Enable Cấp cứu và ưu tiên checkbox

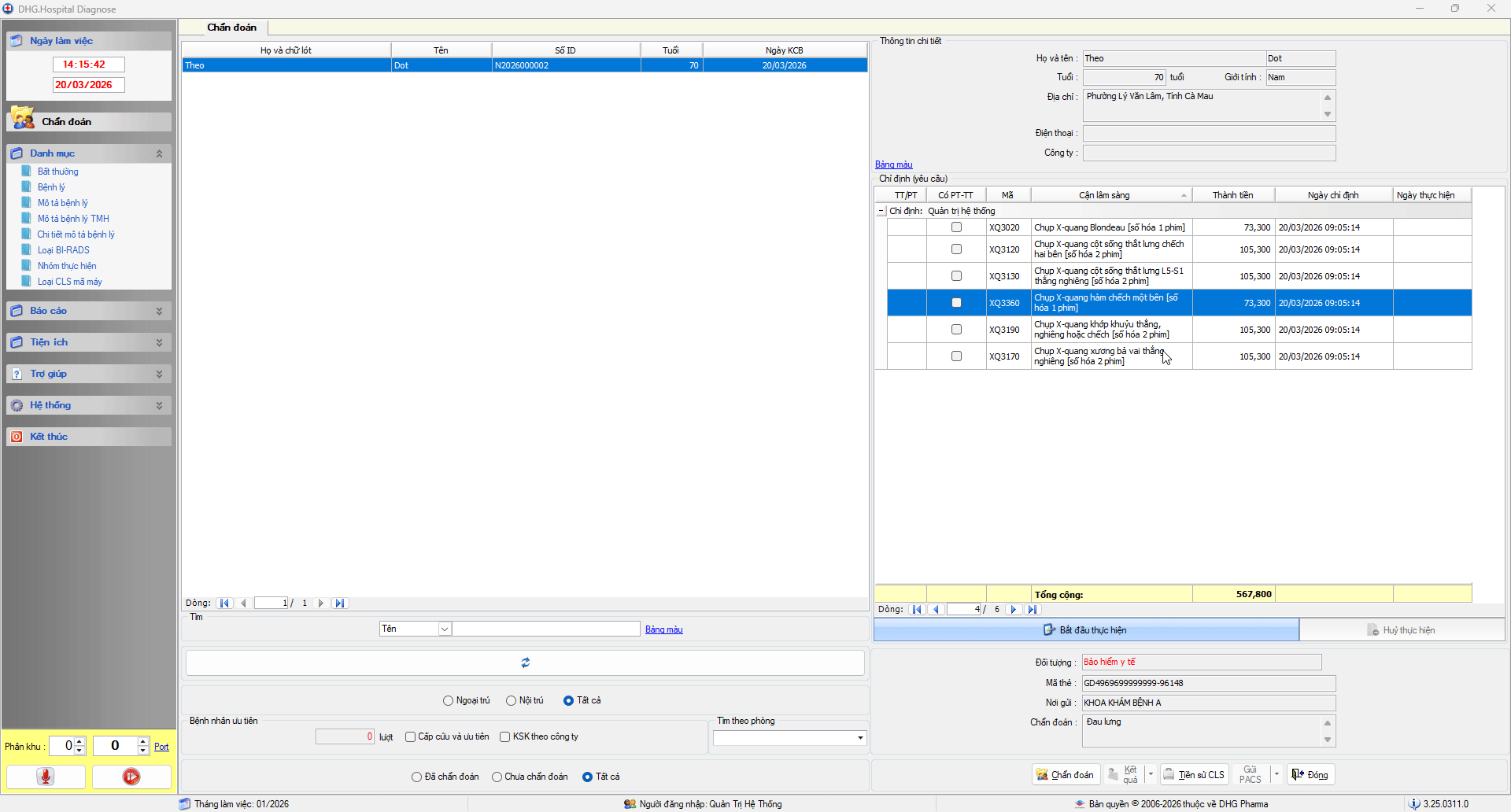click(410, 737)
